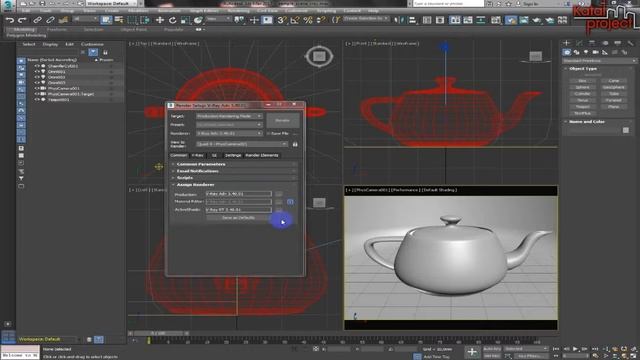Toggle the Window/Crossing selection tool
Image resolution: width=640 pixels, height=360 pixels.
click(x=145, y=20)
